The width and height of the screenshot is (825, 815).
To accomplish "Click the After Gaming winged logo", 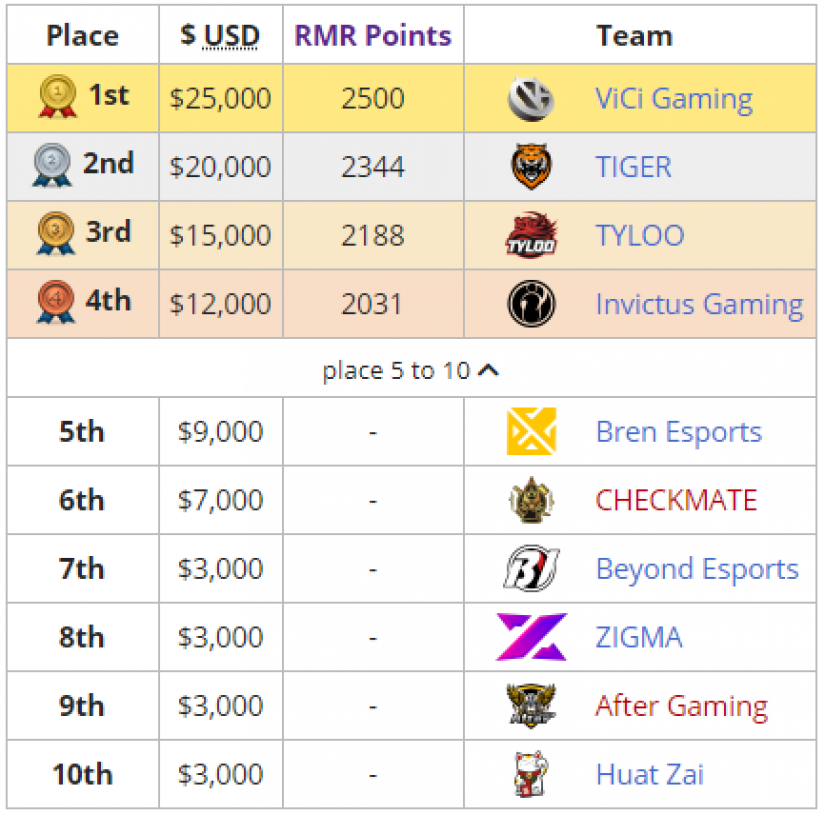I will pyautogui.click(x=531, y=706).
